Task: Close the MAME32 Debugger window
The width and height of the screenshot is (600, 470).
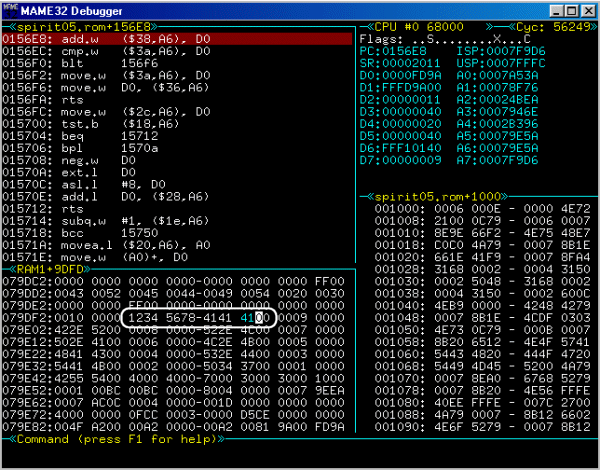Action: click(x=587, y=9)
